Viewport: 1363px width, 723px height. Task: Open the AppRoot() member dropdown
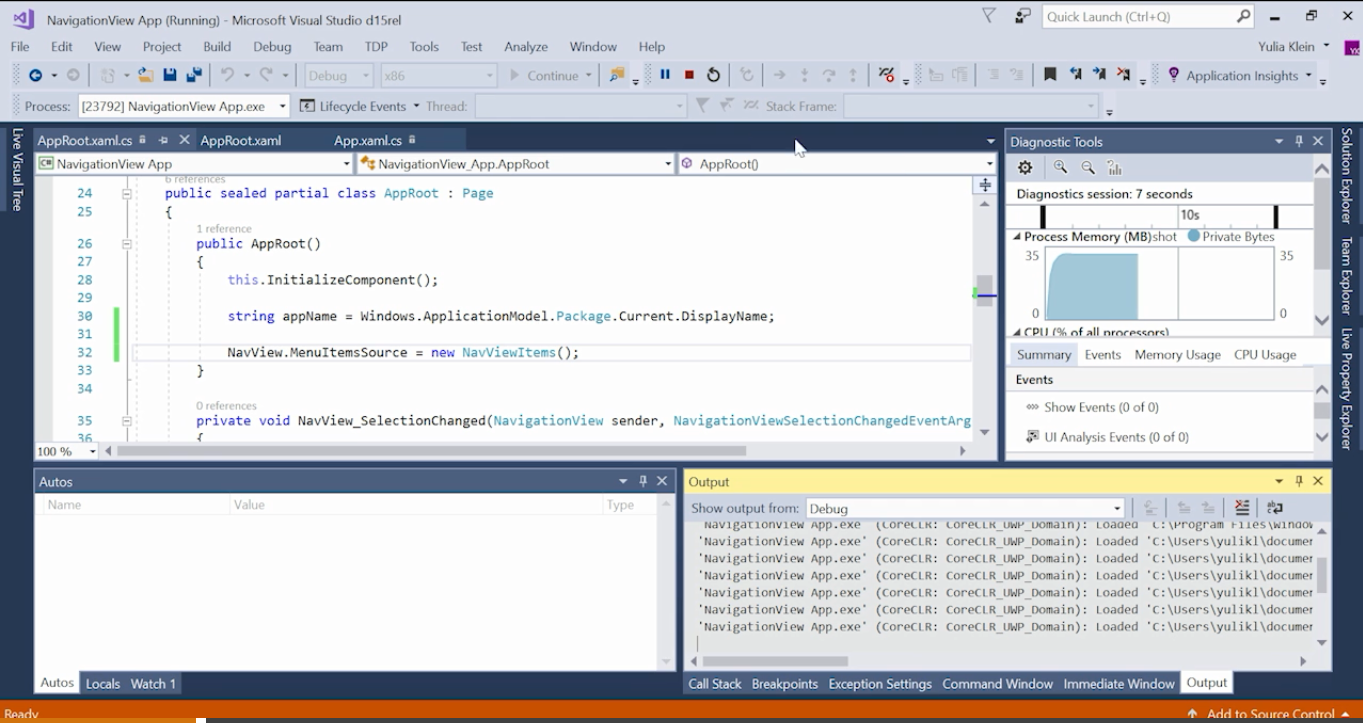837,163
